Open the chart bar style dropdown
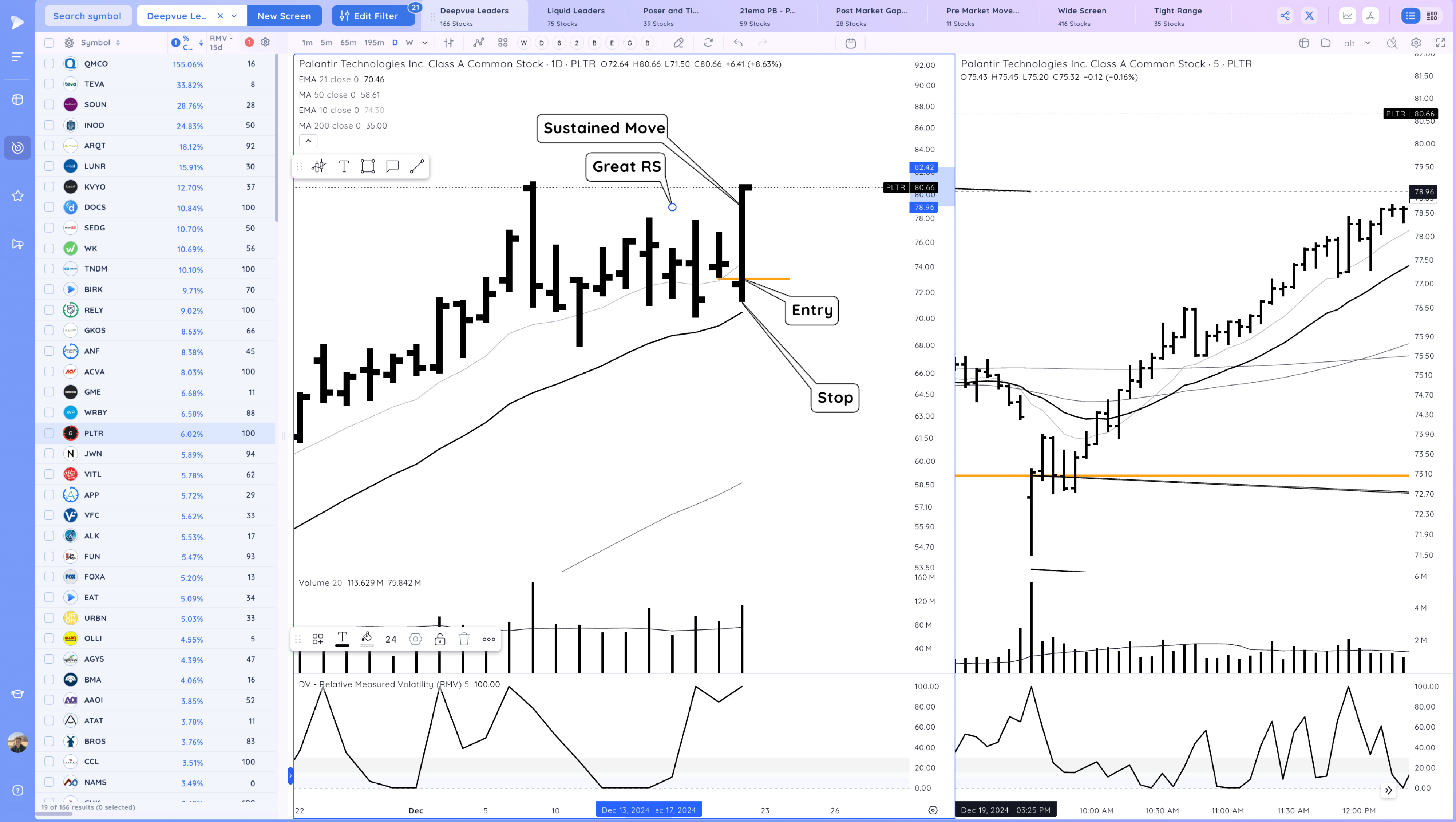Image resolution: width=1456 pixels, height=822 pixels. pyautogui.click(x=449, y=42)
